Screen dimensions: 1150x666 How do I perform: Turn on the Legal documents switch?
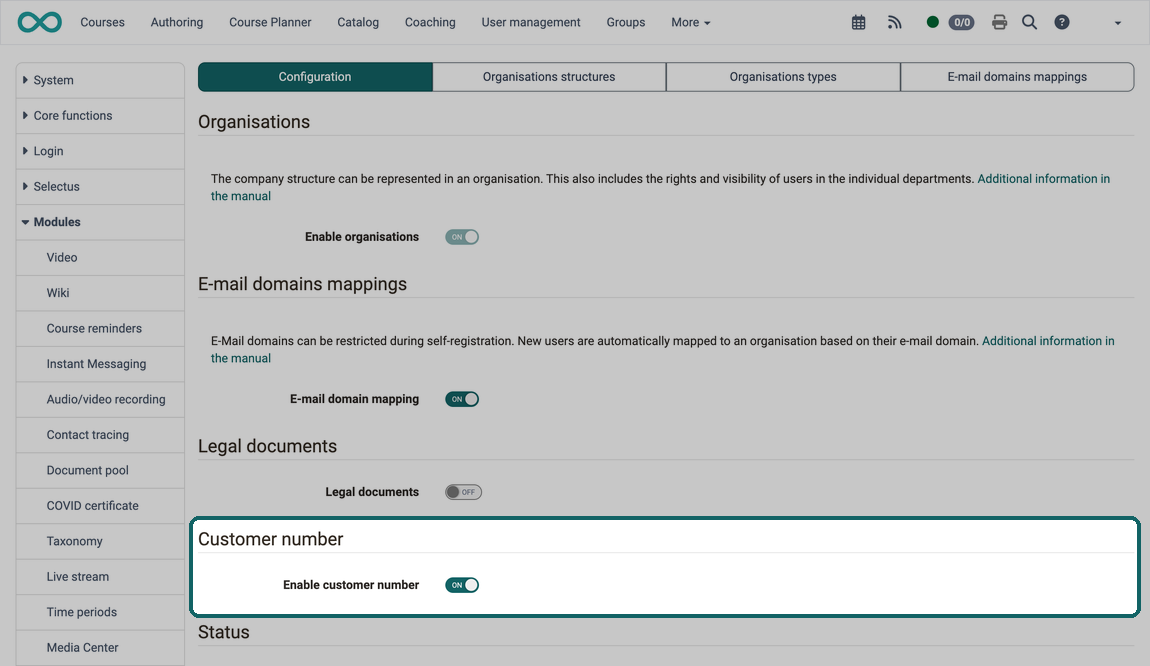point(463,492)
